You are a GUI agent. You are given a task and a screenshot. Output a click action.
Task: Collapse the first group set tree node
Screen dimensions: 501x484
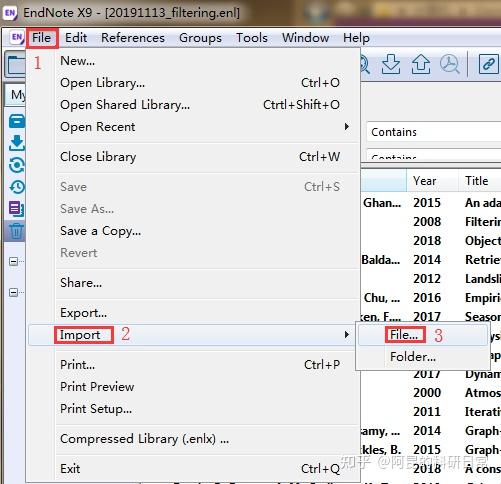tap(13, 261)
